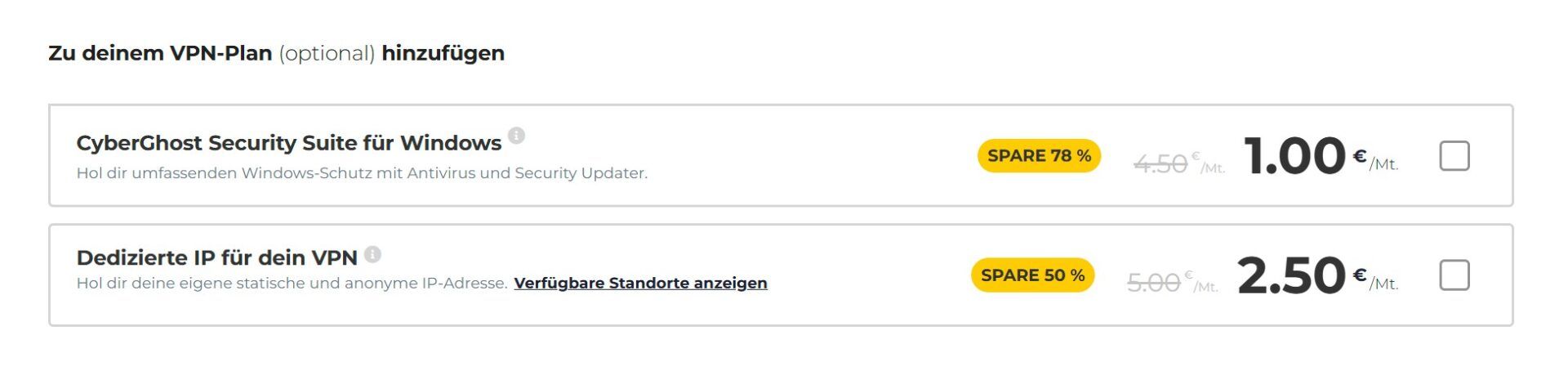This screenshot has height=371, width=1568.
Task: Click the hinzufügen word in the heading
Action: tap(443, 54)
